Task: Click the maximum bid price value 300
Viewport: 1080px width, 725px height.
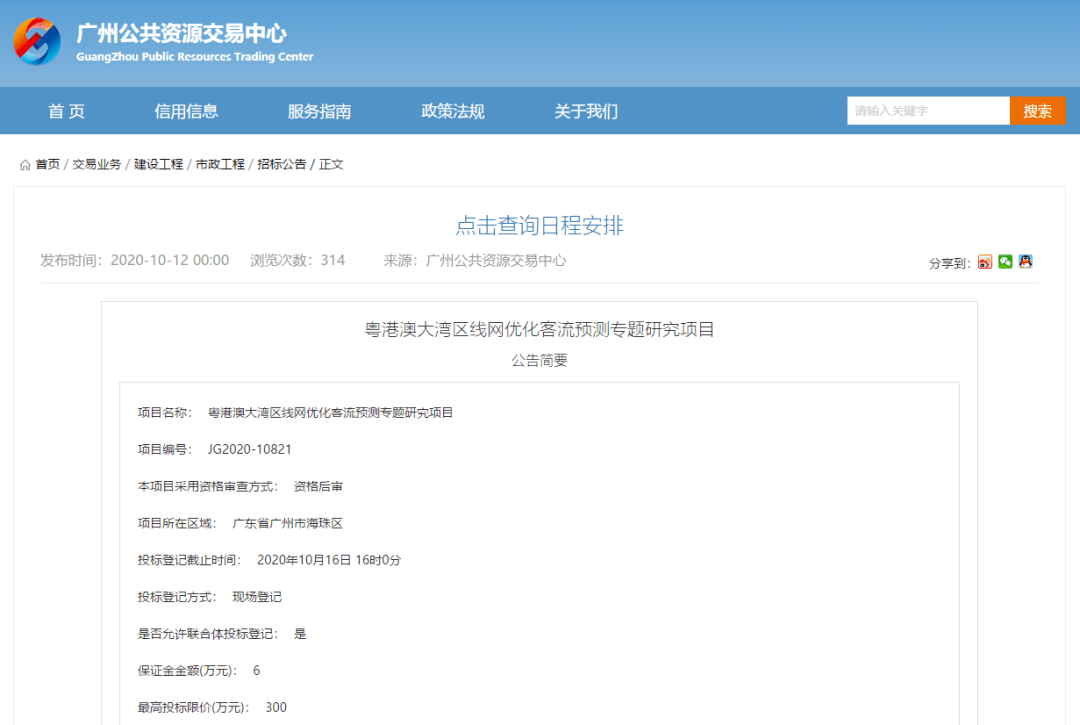Action: coord(276,707)
